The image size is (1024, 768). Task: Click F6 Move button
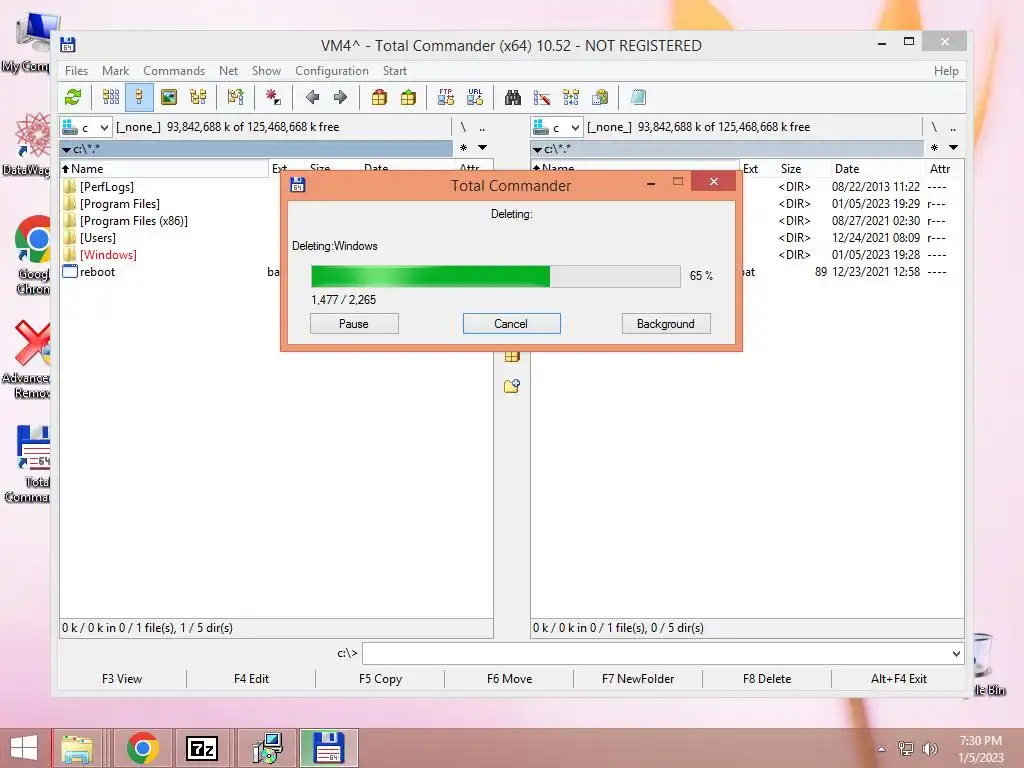coord(509,679)
